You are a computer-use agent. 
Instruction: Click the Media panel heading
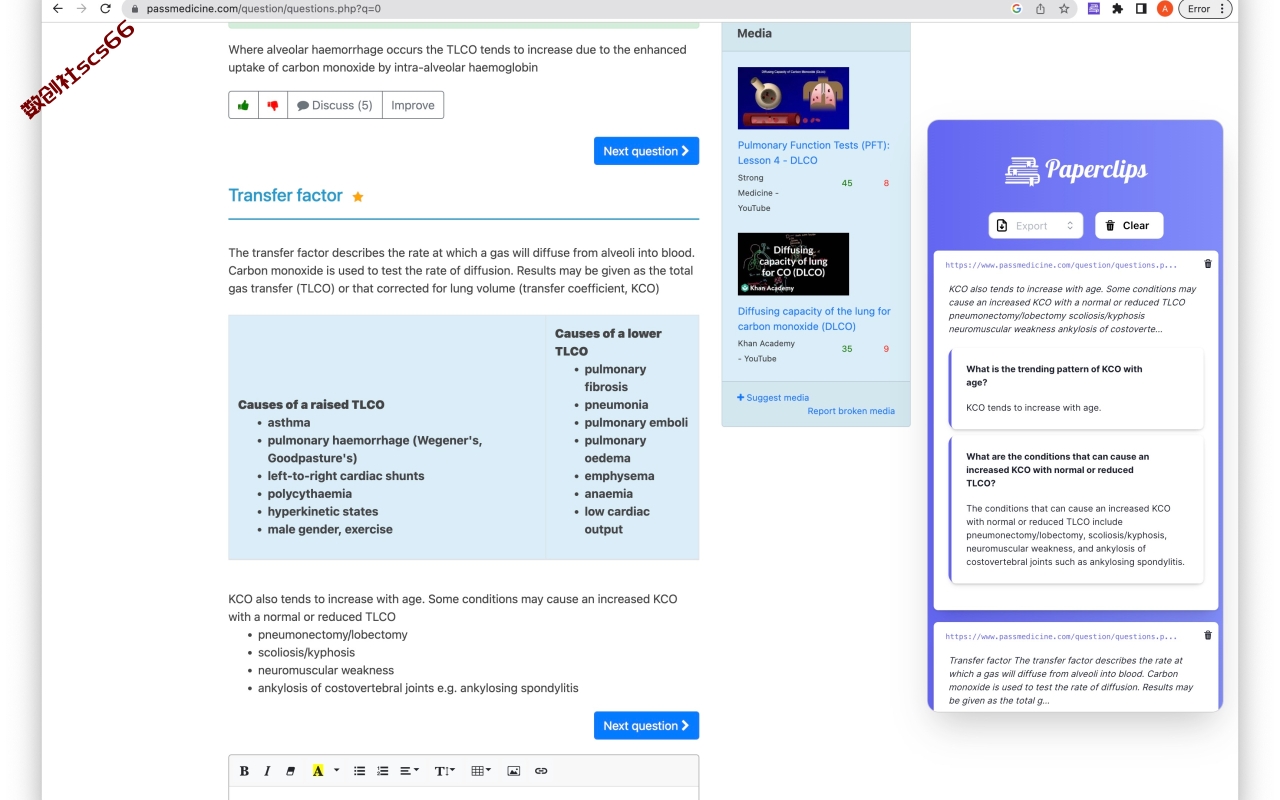(x=754, y=33)
